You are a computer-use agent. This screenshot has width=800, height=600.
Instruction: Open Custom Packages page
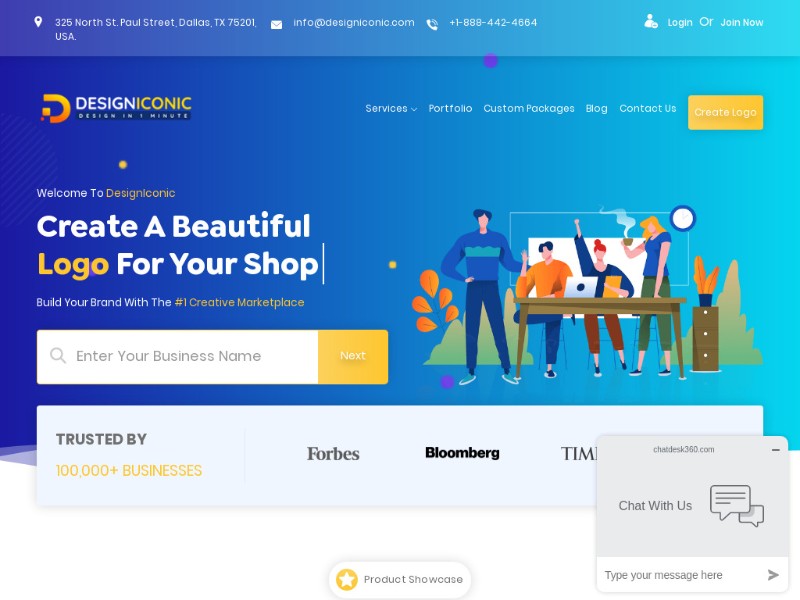coord(529,109)
